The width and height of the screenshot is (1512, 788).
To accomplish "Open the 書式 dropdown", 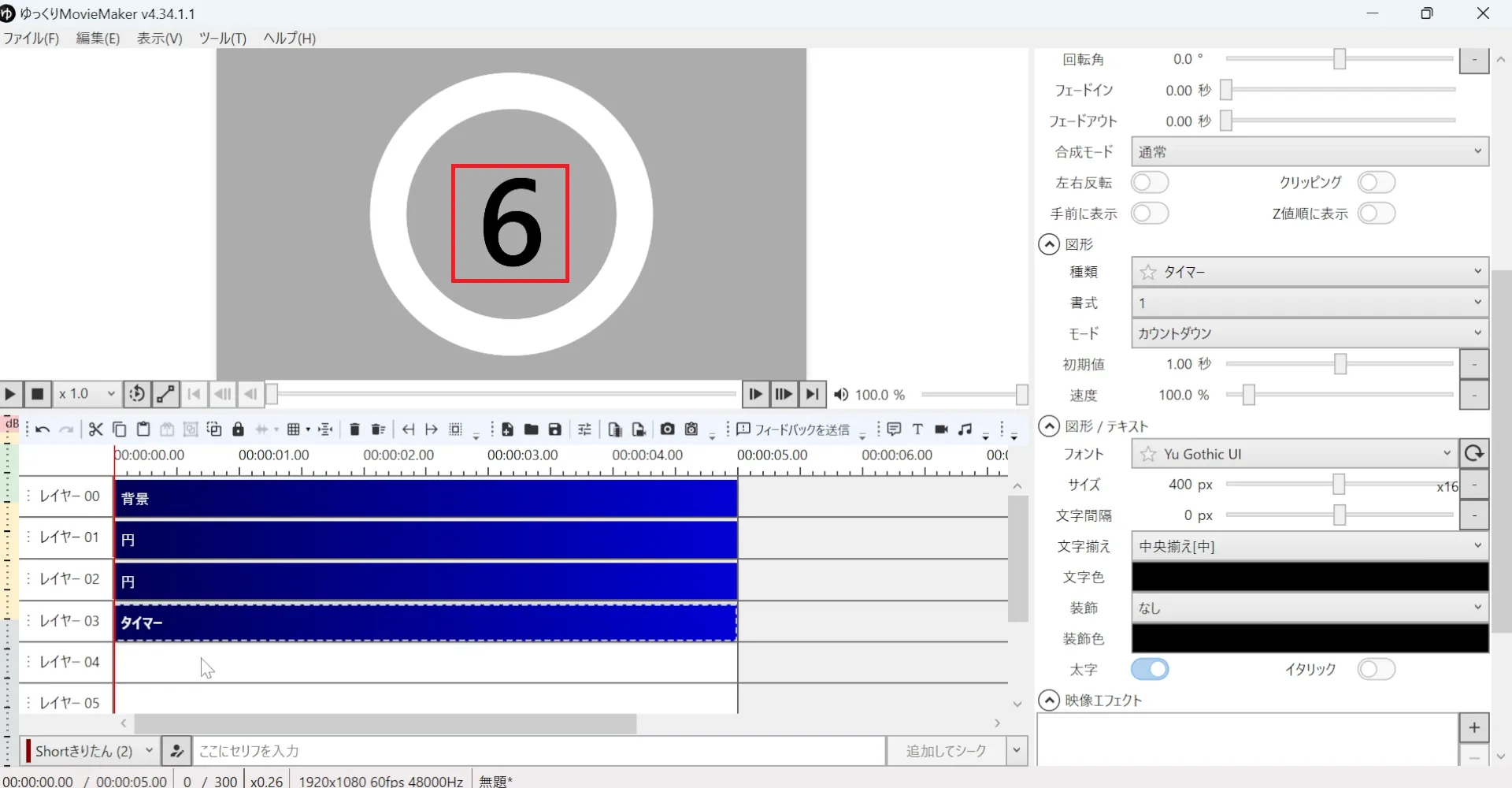I will (x=1310, y=303).
